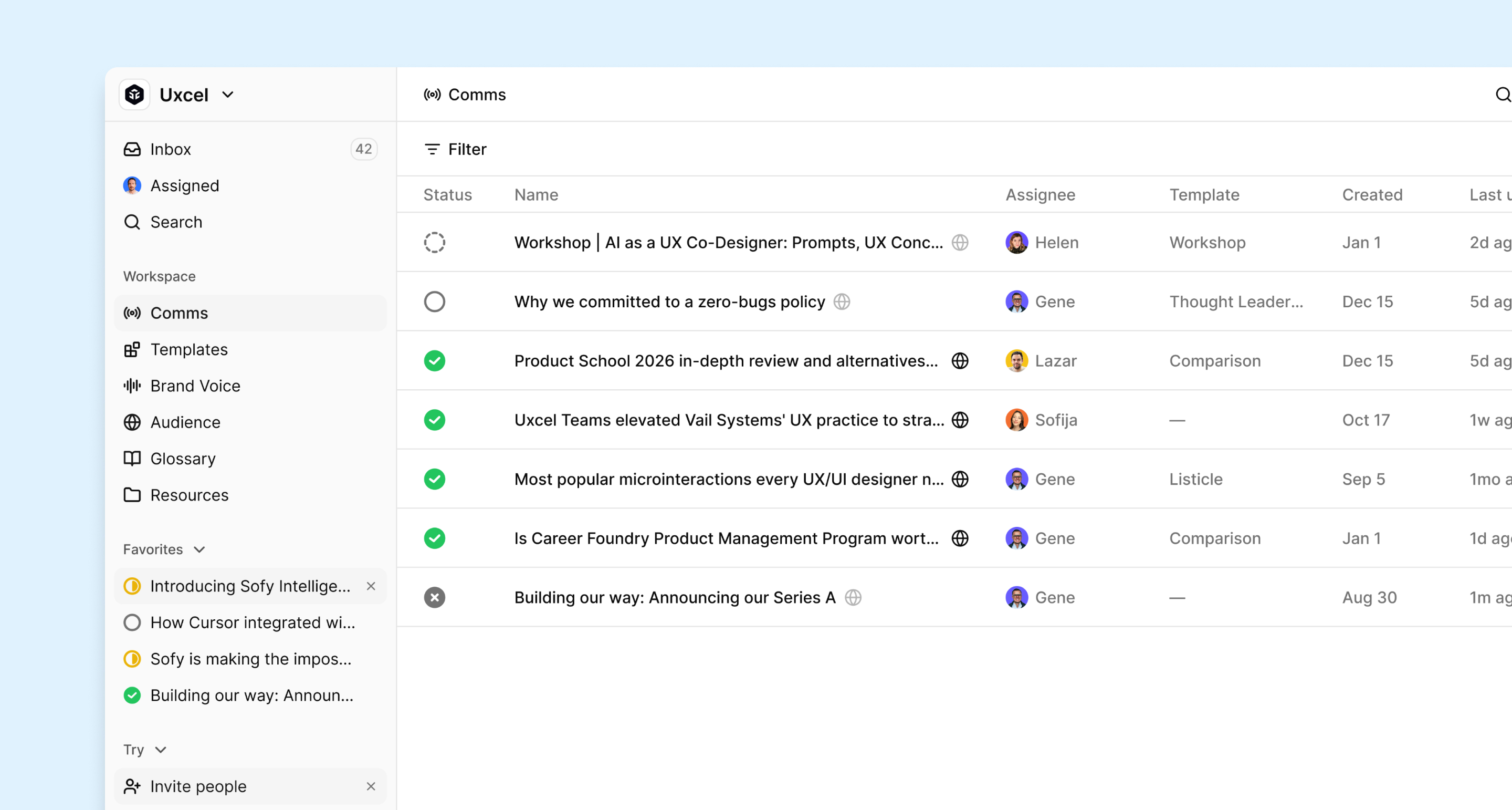Collapse the Try section
Screen dimensions: 1512x810
(160, 750)
